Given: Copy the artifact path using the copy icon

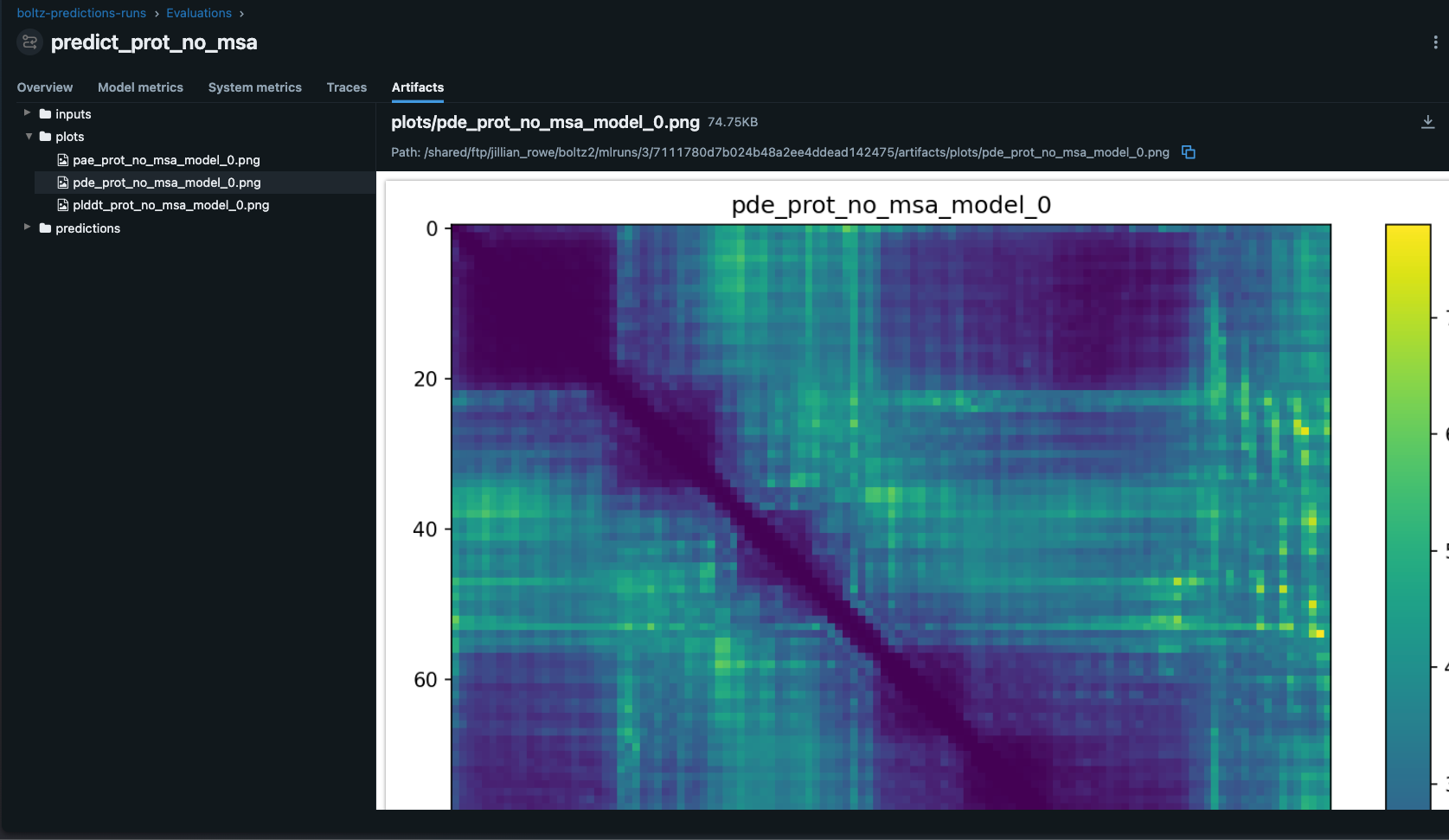Looking at the screenshot, I should tap(1188, 151).
